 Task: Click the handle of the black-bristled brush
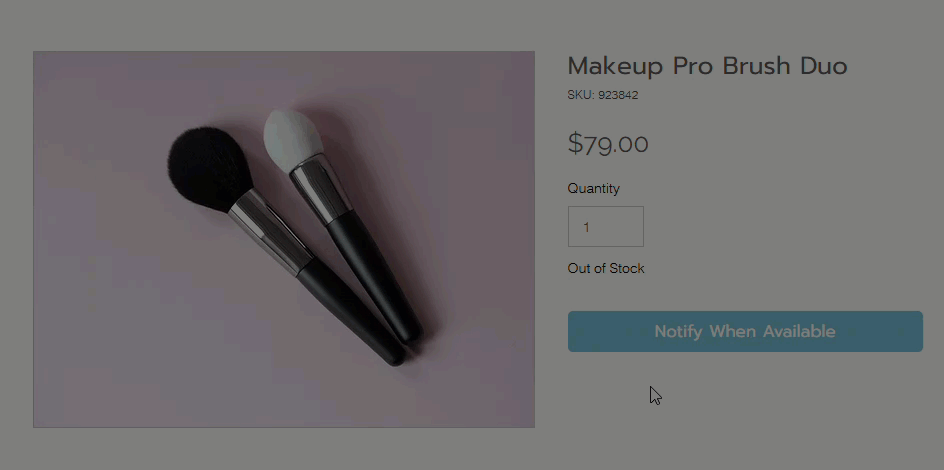(350, 310)
